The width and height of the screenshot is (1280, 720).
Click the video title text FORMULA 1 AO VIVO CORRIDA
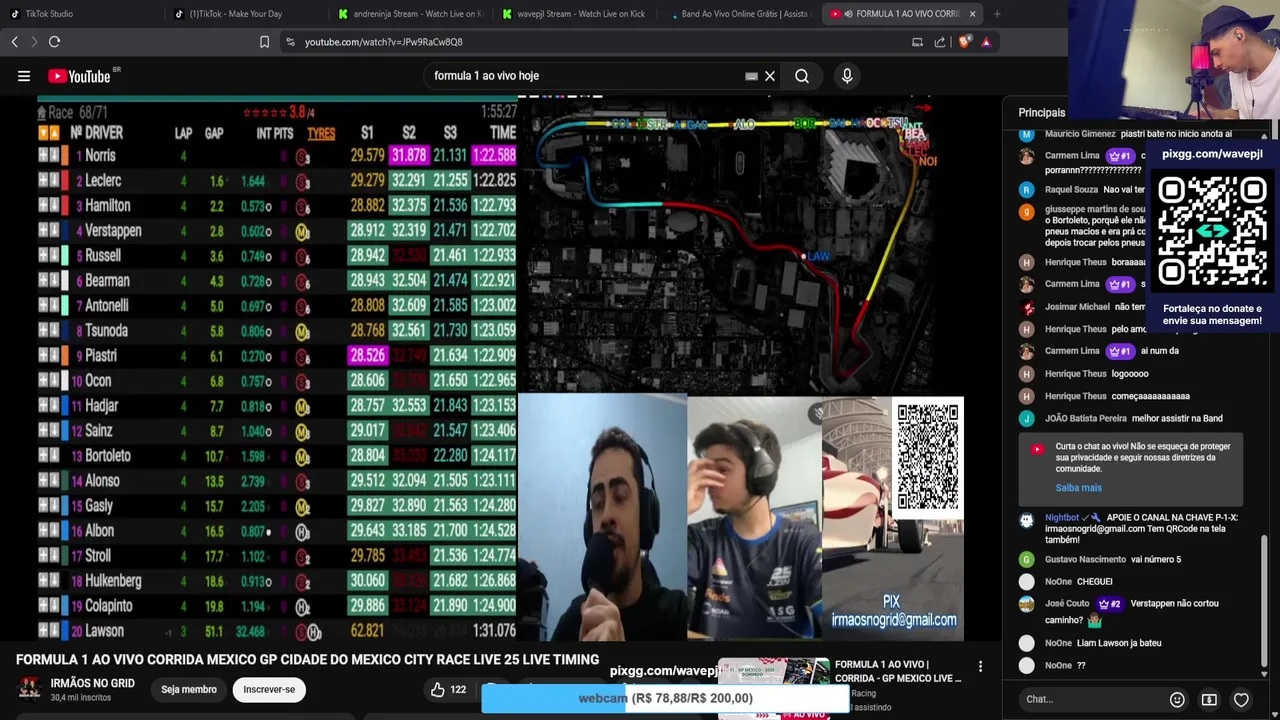click(x=307, y=660)
